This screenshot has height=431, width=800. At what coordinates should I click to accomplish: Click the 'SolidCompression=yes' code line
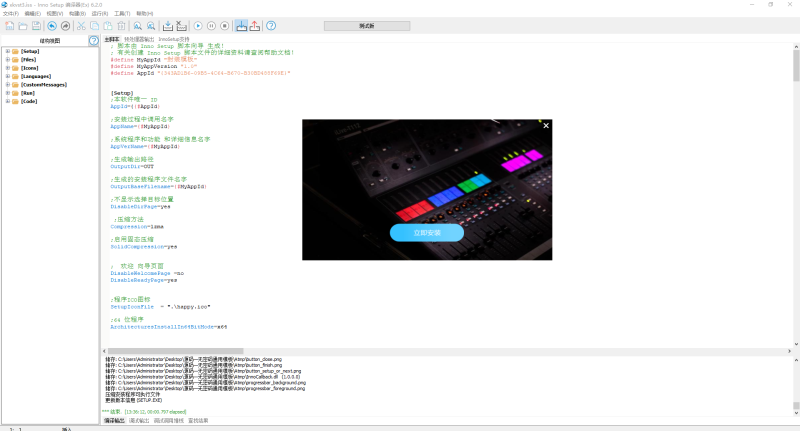pos(144,247)
